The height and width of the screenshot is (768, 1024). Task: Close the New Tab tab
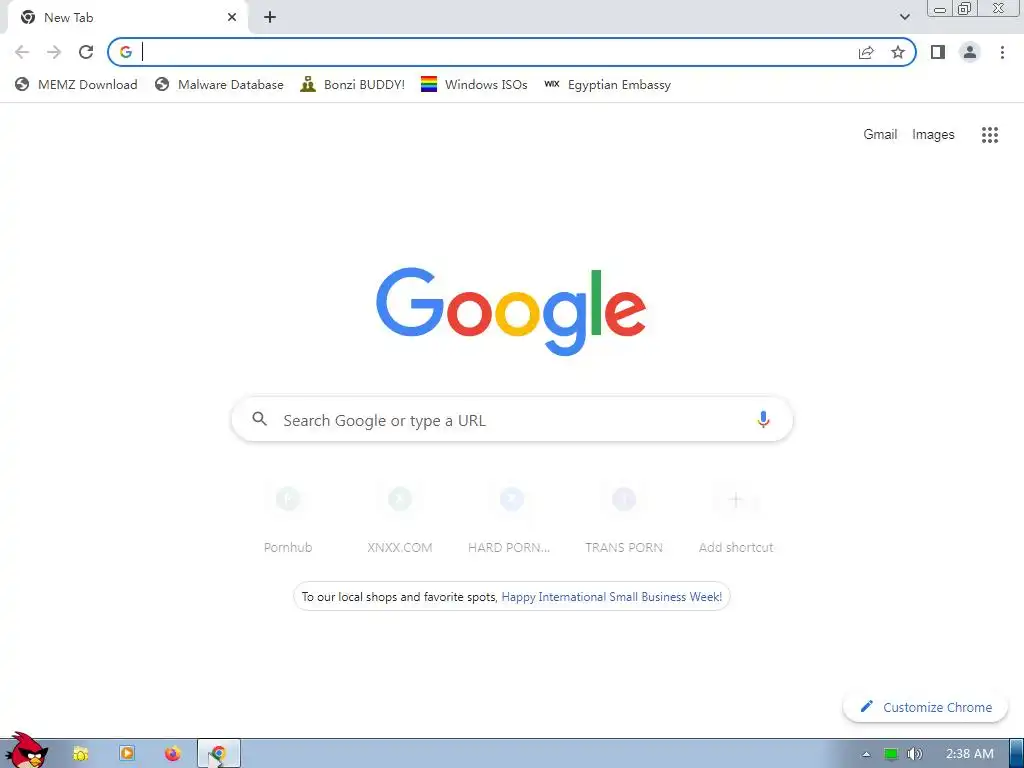232,18
